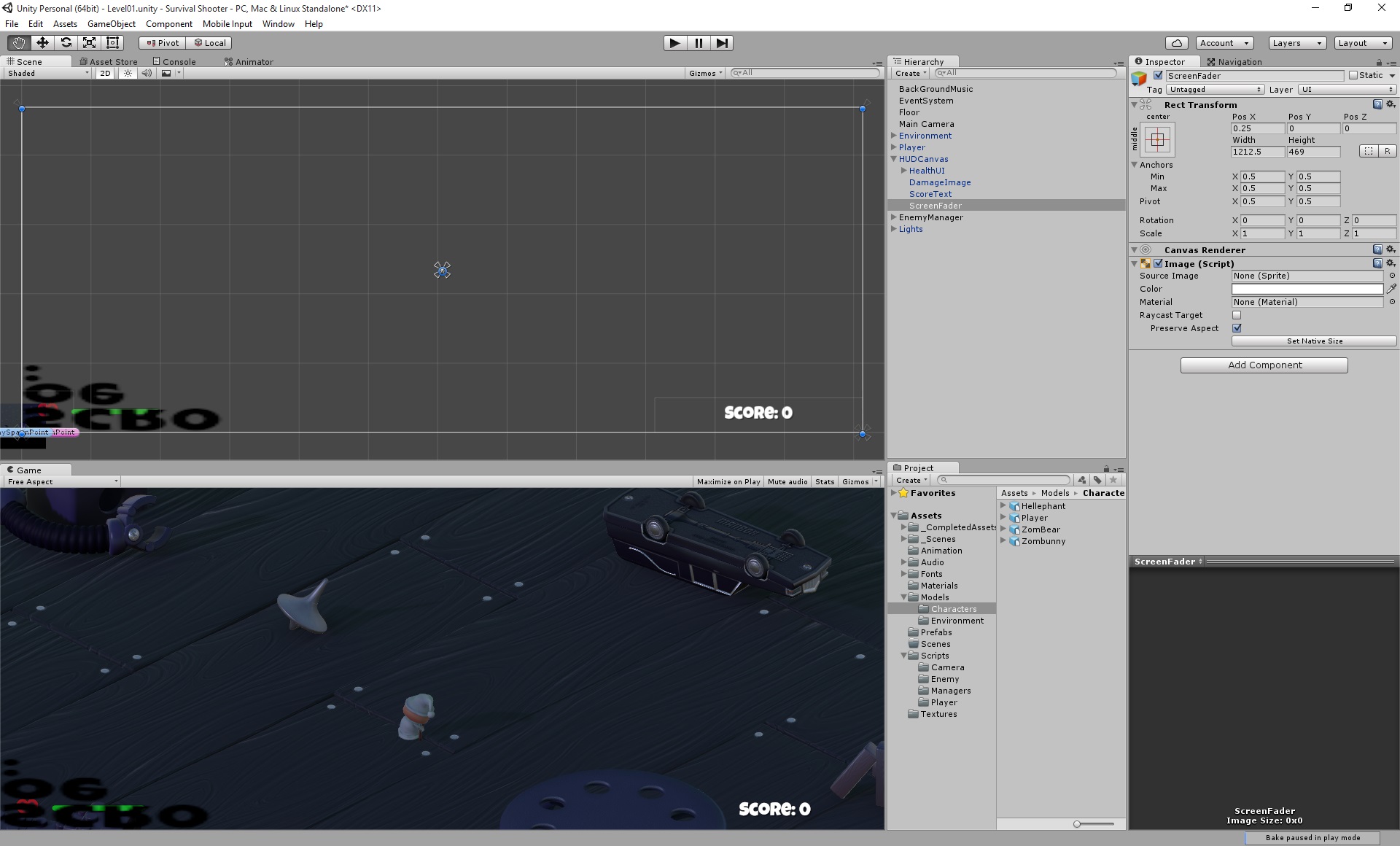The height and width of the screenshot is (846, 1400).
Task: Open Account dropdown
Action: 1225,43
